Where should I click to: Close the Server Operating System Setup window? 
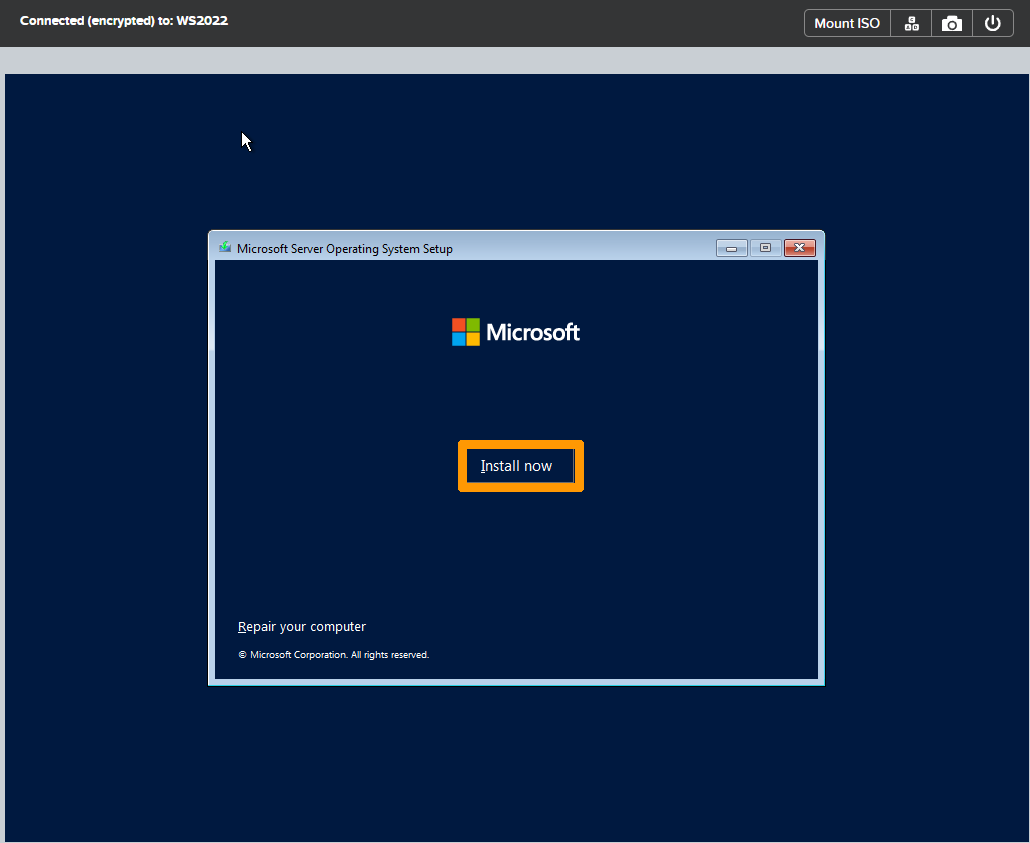coord(799,247)
